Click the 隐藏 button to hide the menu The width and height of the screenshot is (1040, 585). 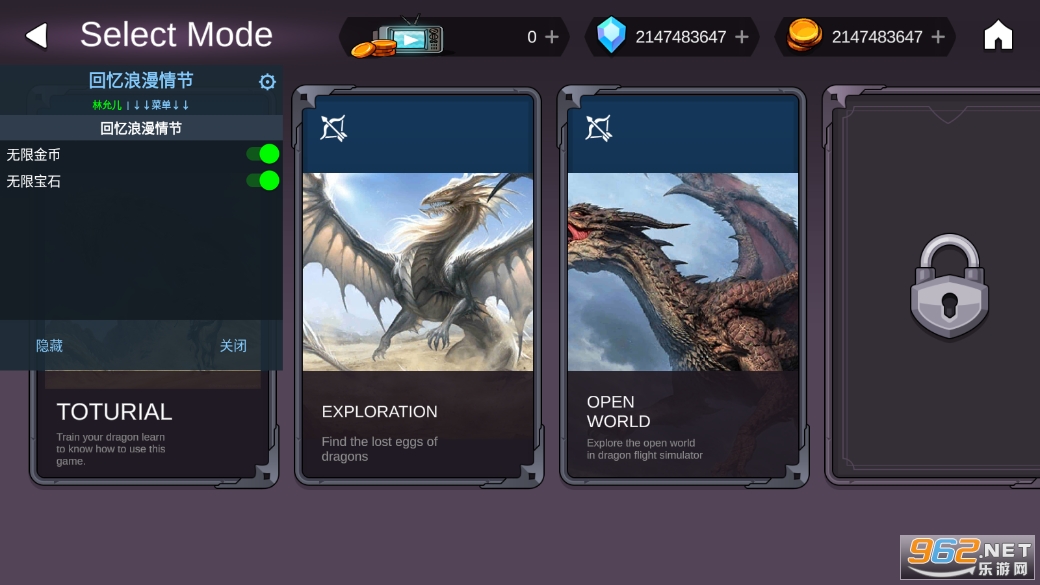pos(49,346)
